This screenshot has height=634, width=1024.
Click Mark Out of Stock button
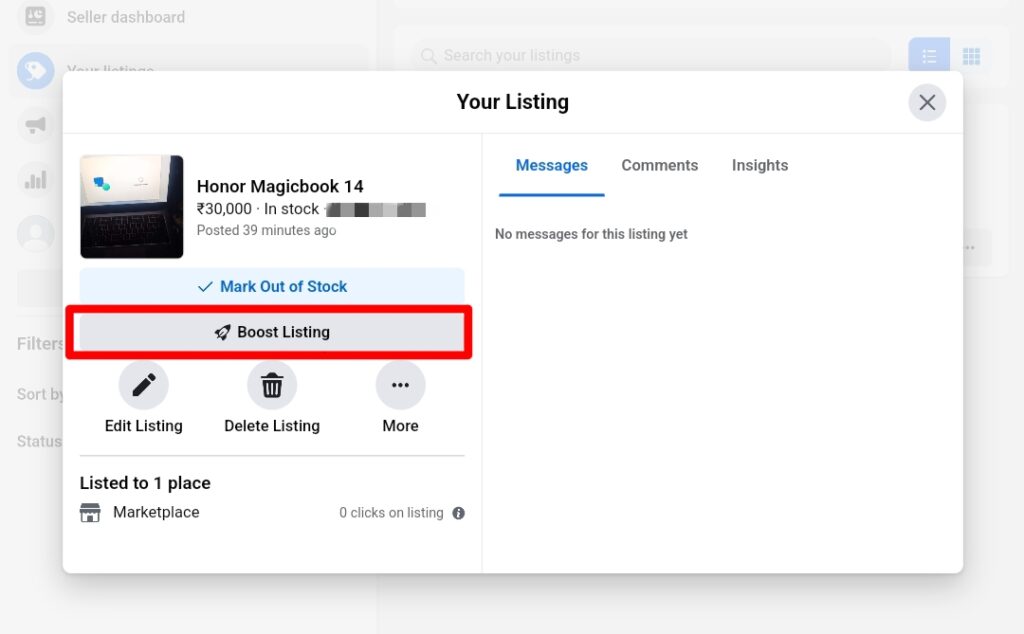point(272,286)
